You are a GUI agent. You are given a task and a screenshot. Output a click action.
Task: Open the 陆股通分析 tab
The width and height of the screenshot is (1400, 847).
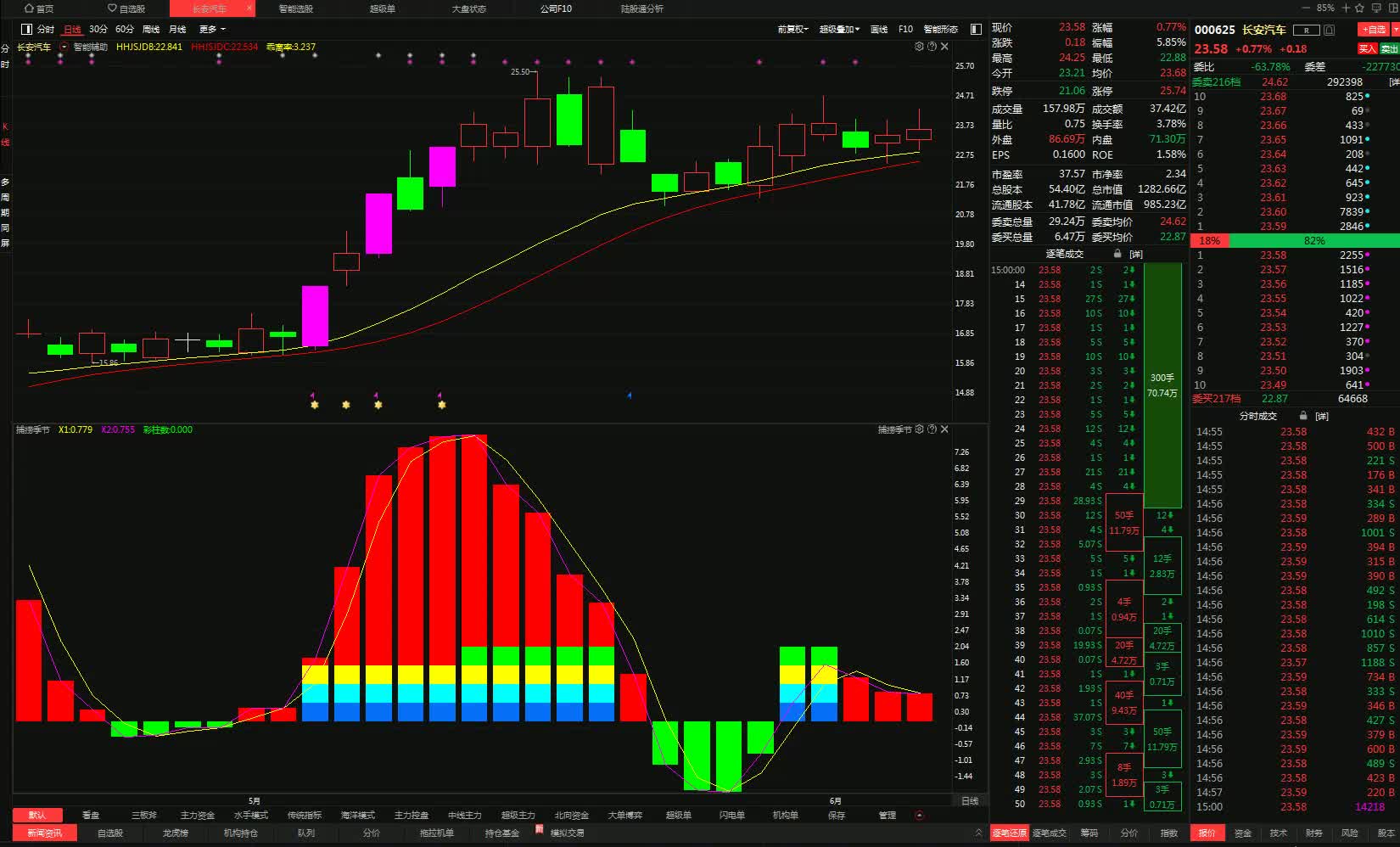[642, 8]
